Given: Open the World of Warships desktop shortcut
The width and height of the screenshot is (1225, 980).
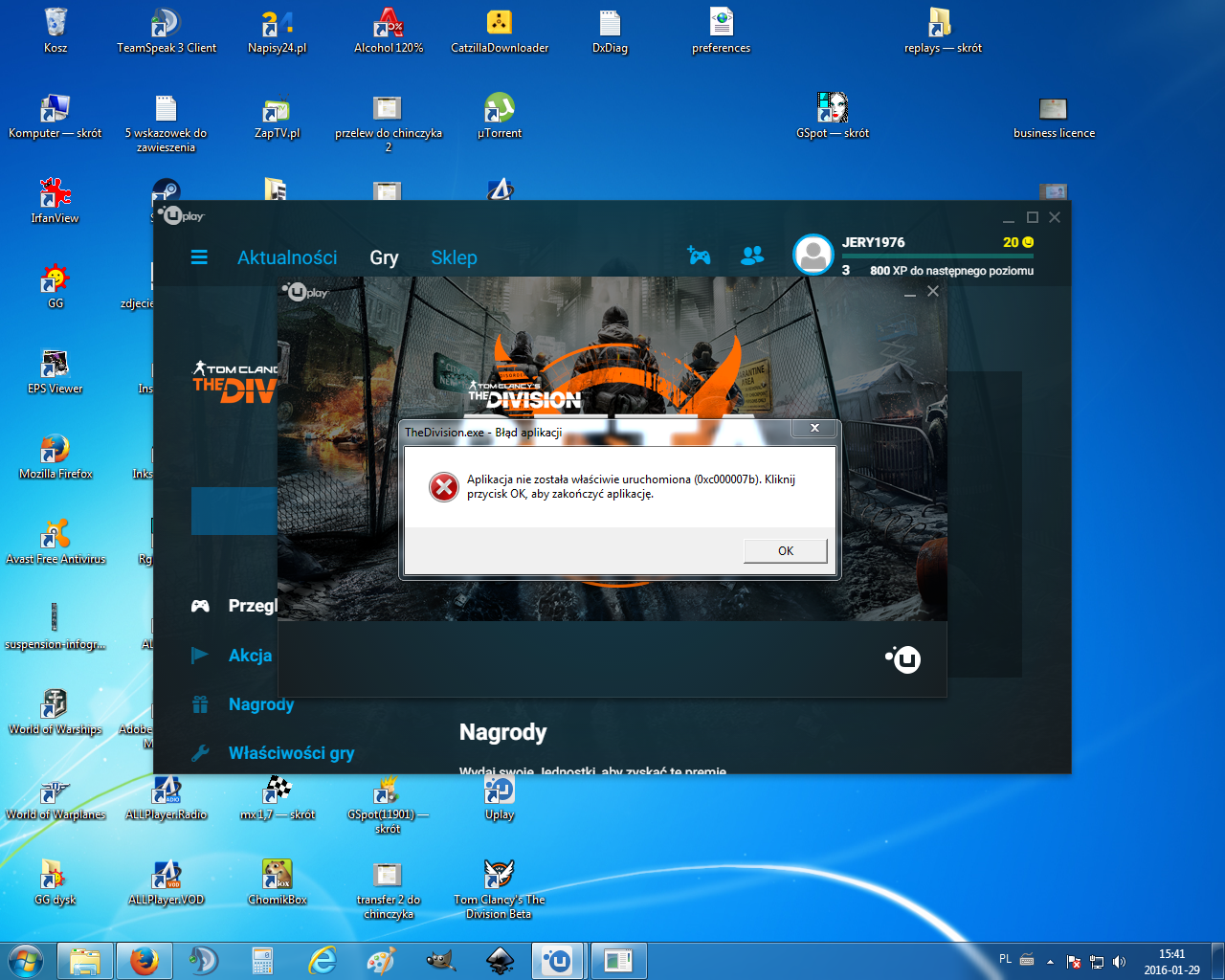Looking at the screenshot, I should [56, 711].
